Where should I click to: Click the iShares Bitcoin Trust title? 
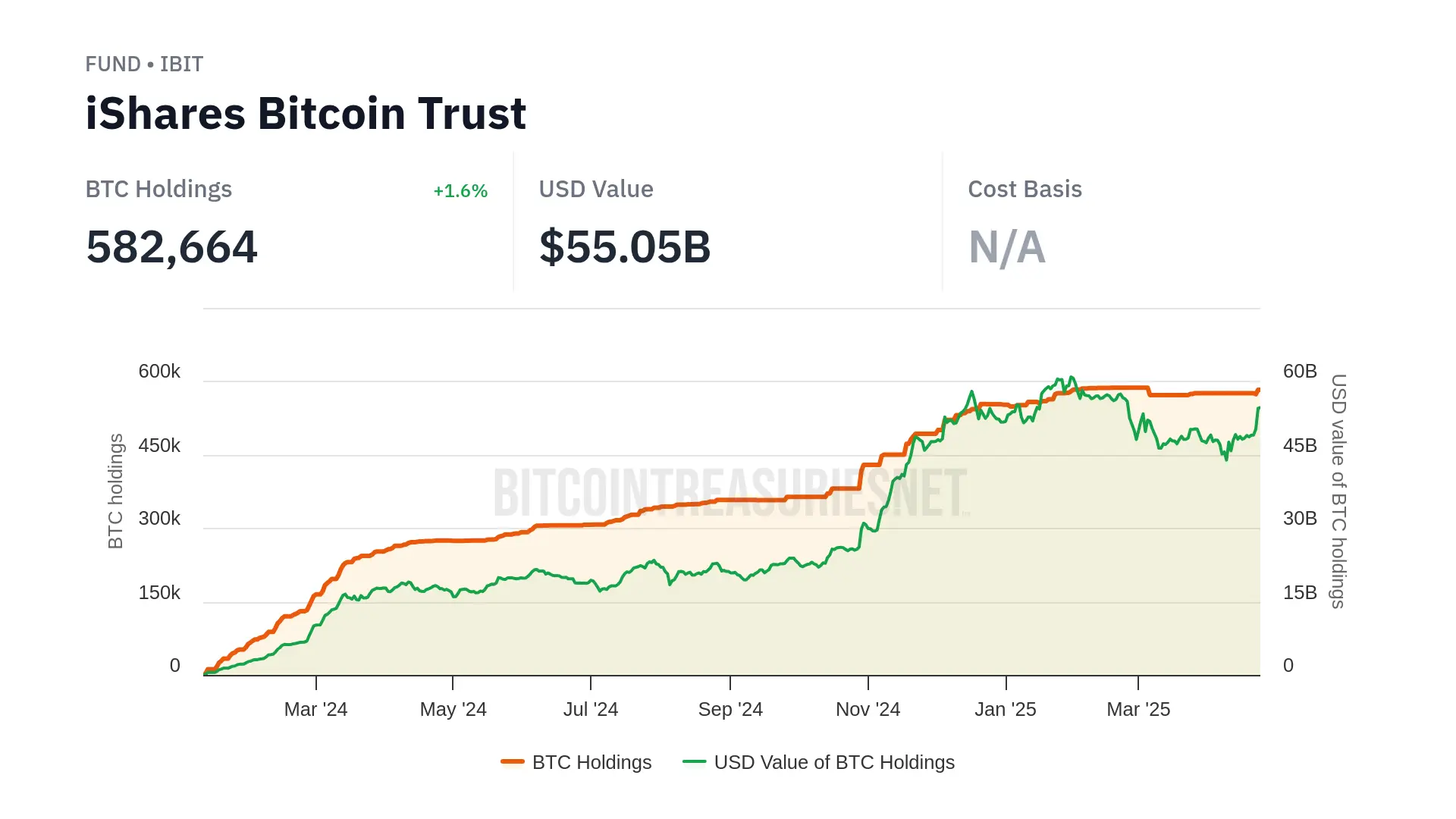tap(306, 114)
